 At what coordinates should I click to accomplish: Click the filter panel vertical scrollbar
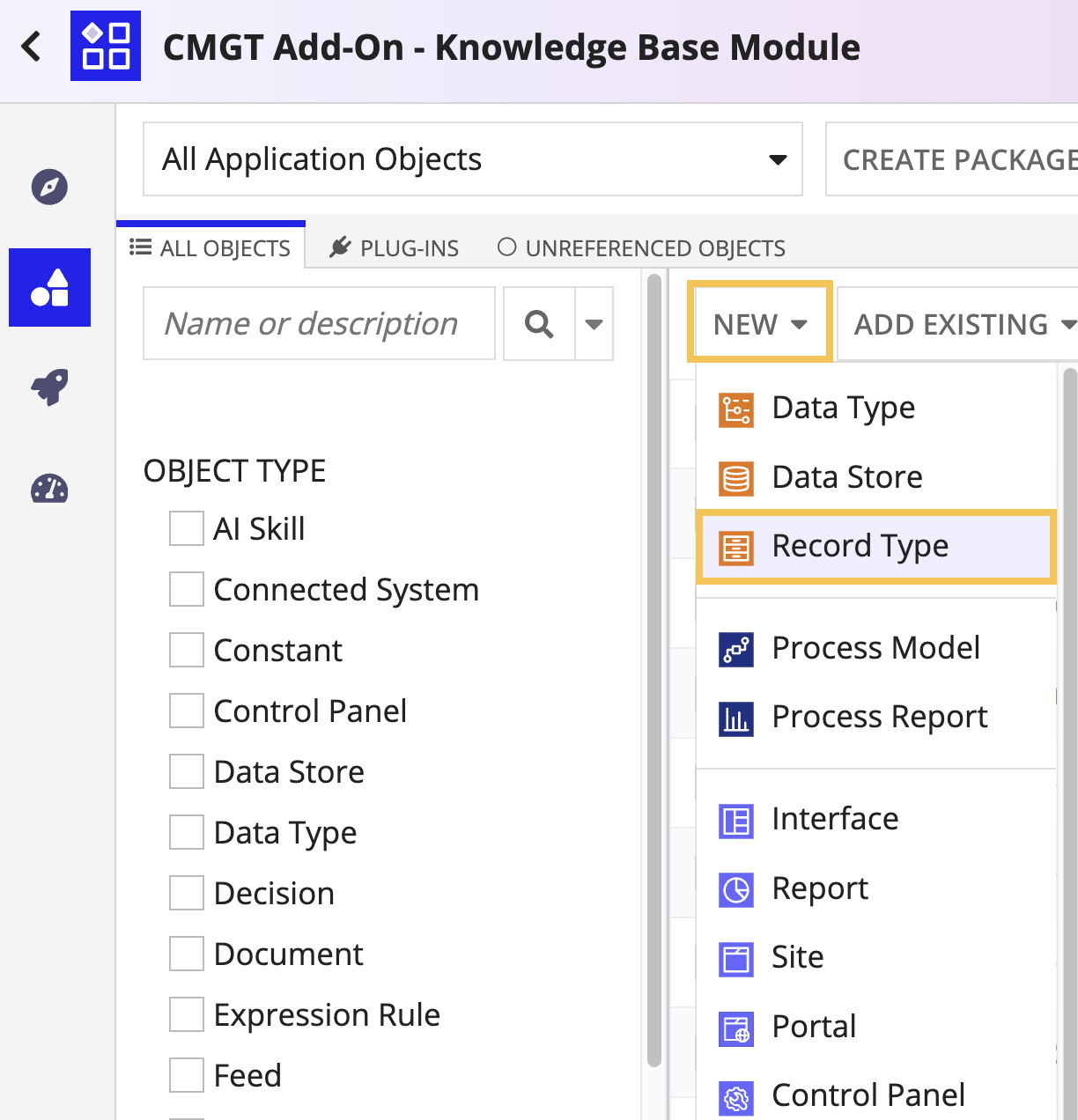click(x=653, y=671)
